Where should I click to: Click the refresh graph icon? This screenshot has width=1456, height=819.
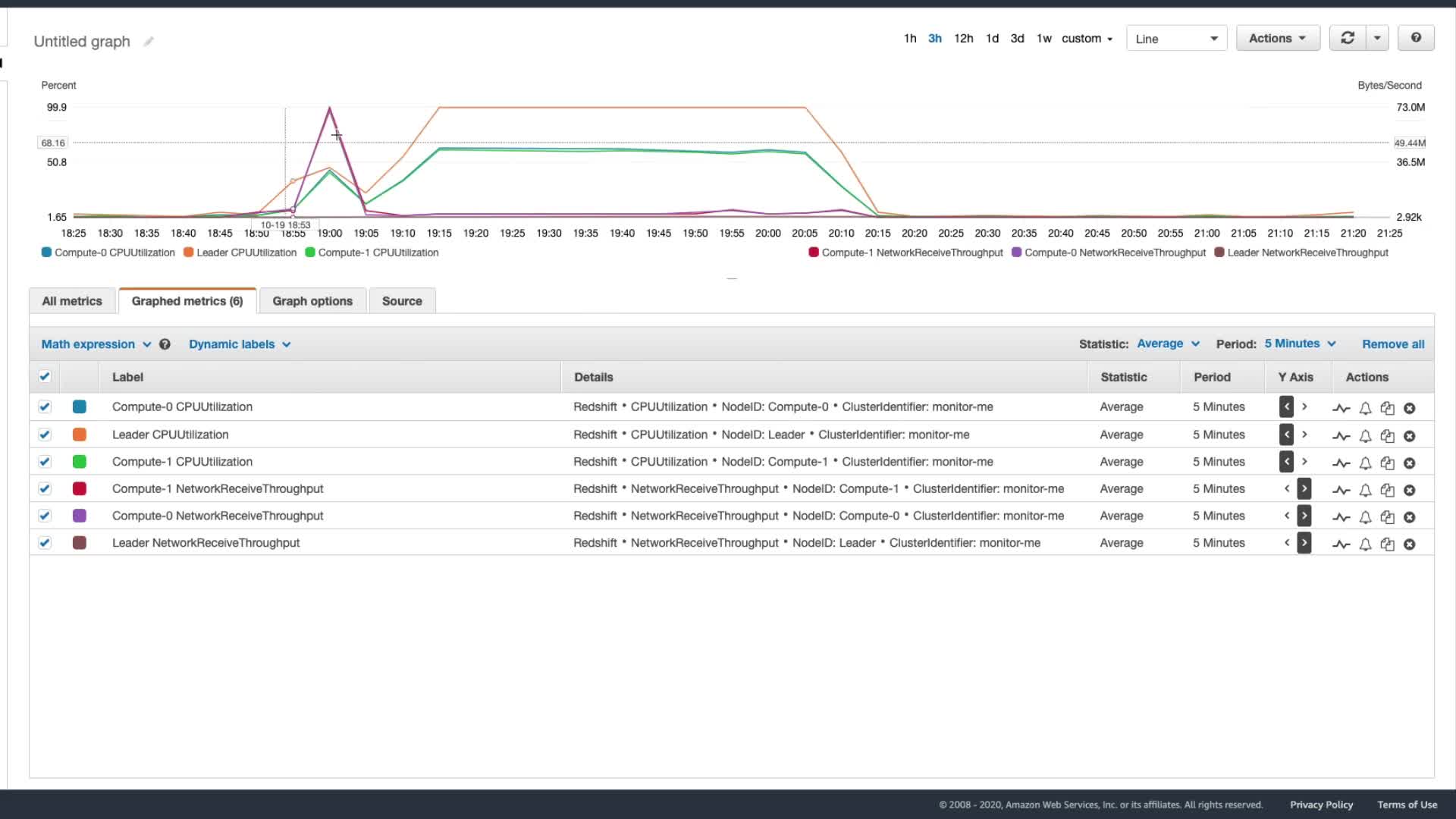(1348, 38)
